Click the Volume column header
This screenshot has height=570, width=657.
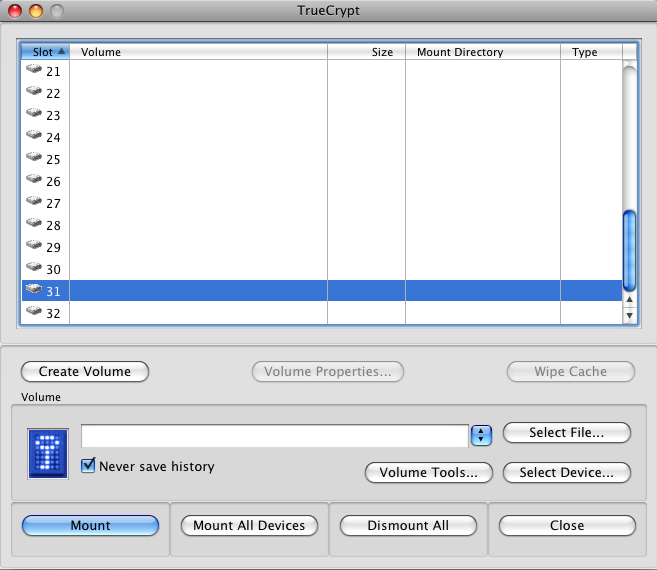tap(199, 52)
